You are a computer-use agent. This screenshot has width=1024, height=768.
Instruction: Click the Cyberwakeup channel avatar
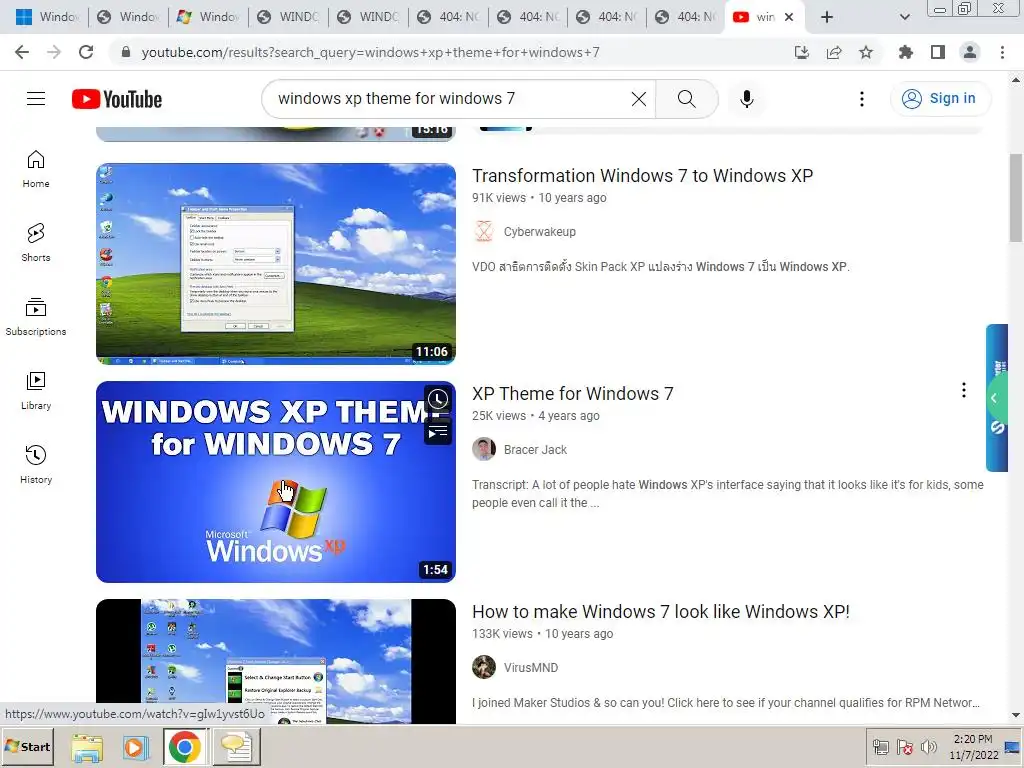(484, 231)
